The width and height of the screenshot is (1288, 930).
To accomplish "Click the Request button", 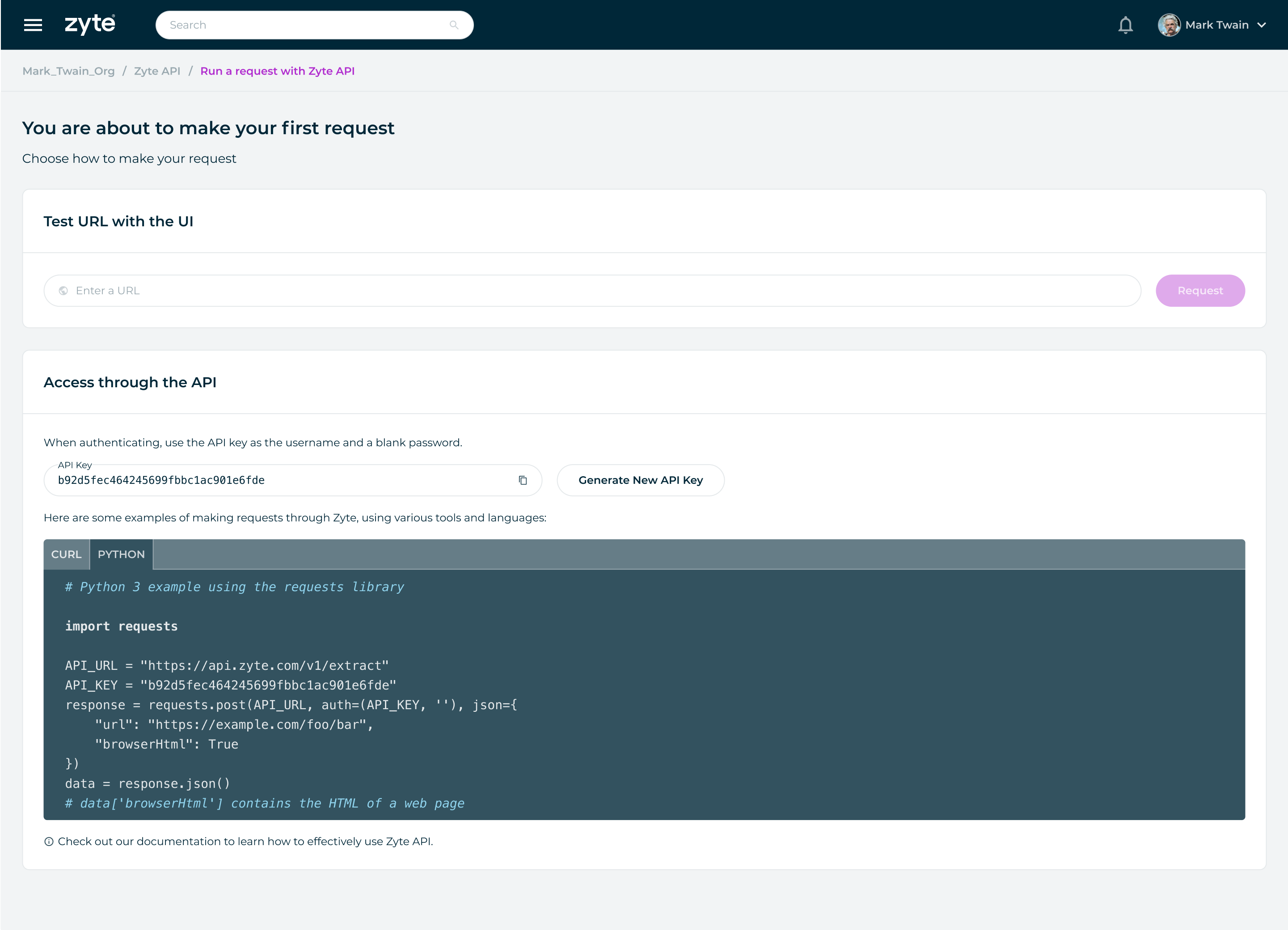I will coord(1200,290).
